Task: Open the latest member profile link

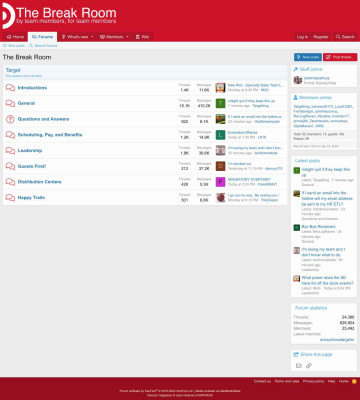Action: 337,340
